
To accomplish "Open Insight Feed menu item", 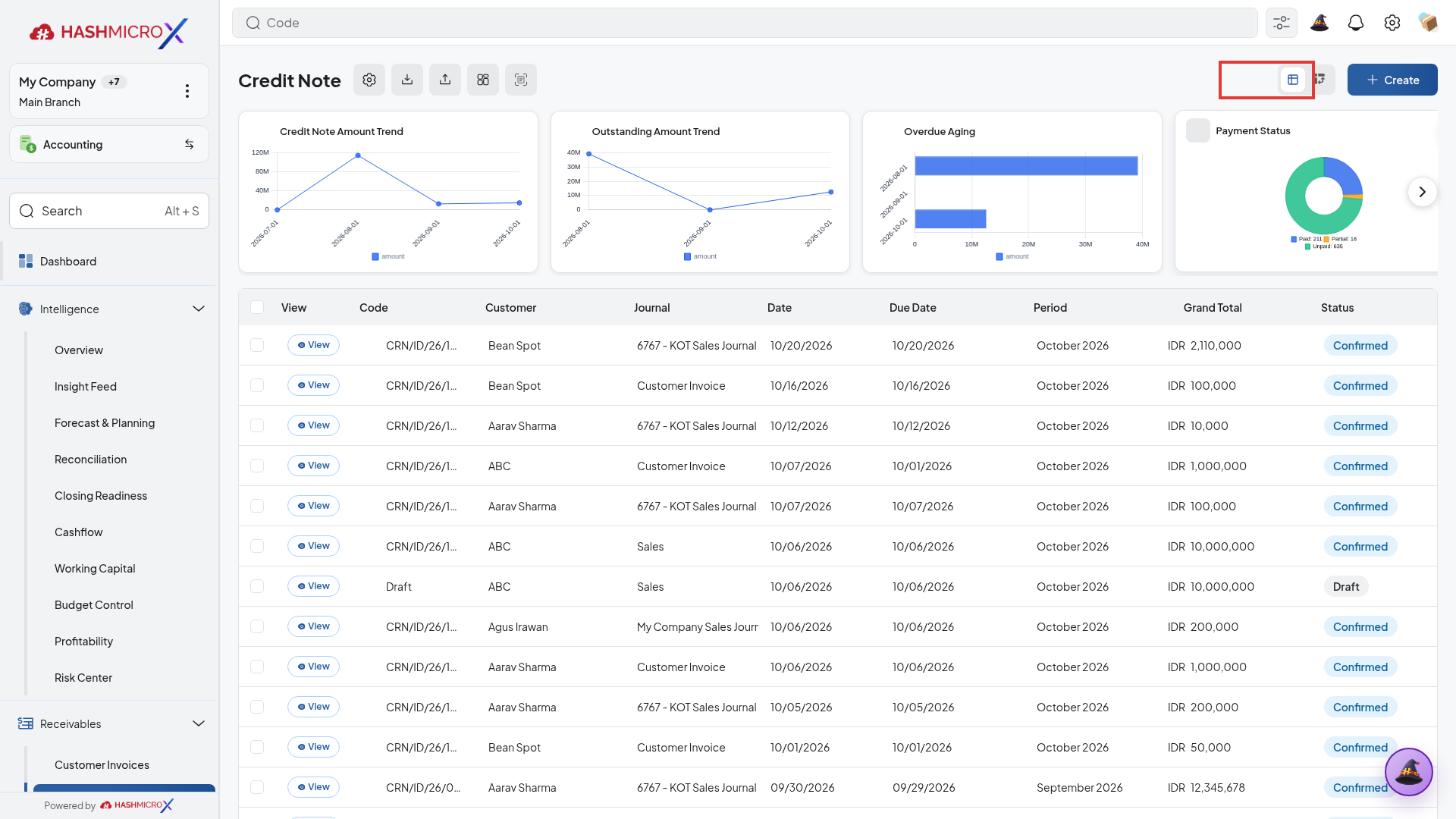I will click(x=86, y=386).
